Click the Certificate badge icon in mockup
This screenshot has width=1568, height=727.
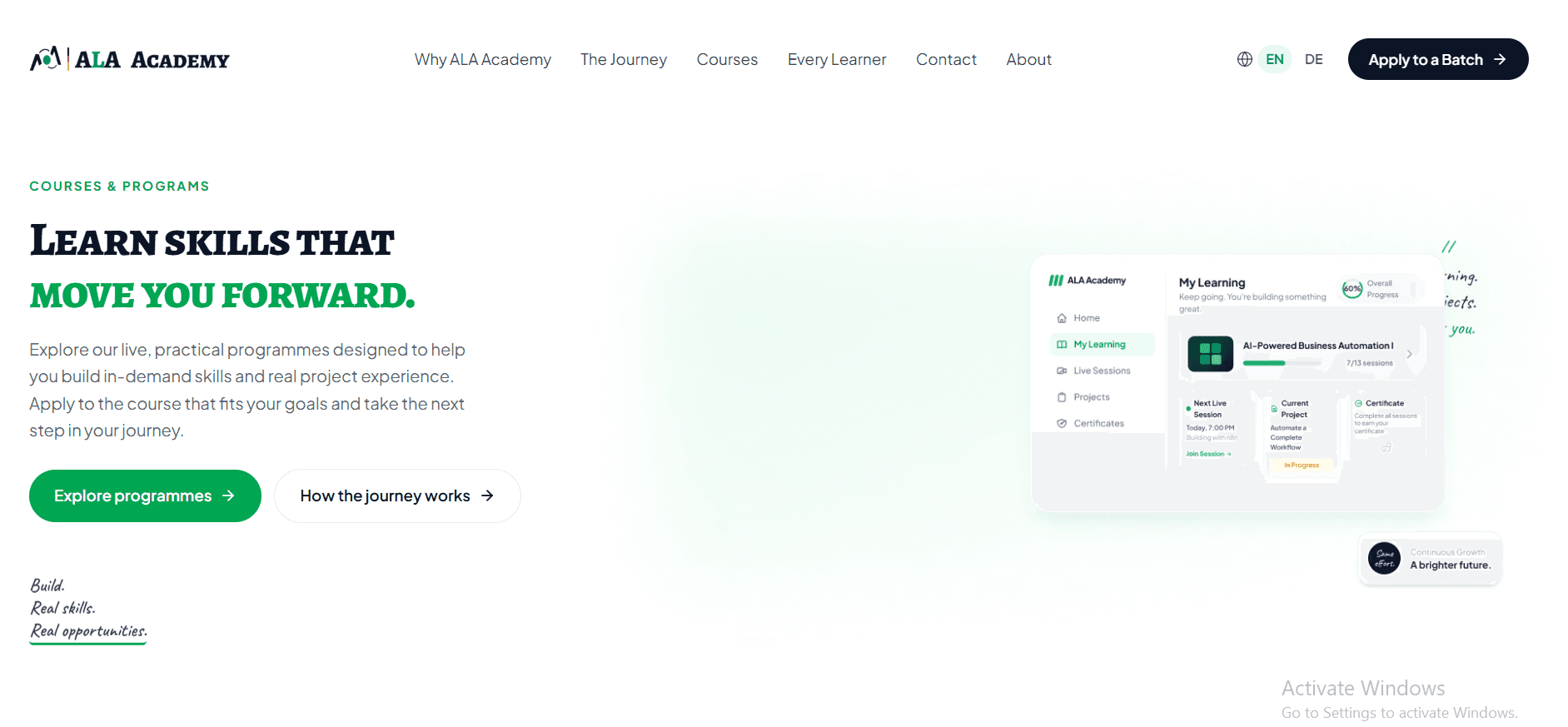[x=1358, y=403]
